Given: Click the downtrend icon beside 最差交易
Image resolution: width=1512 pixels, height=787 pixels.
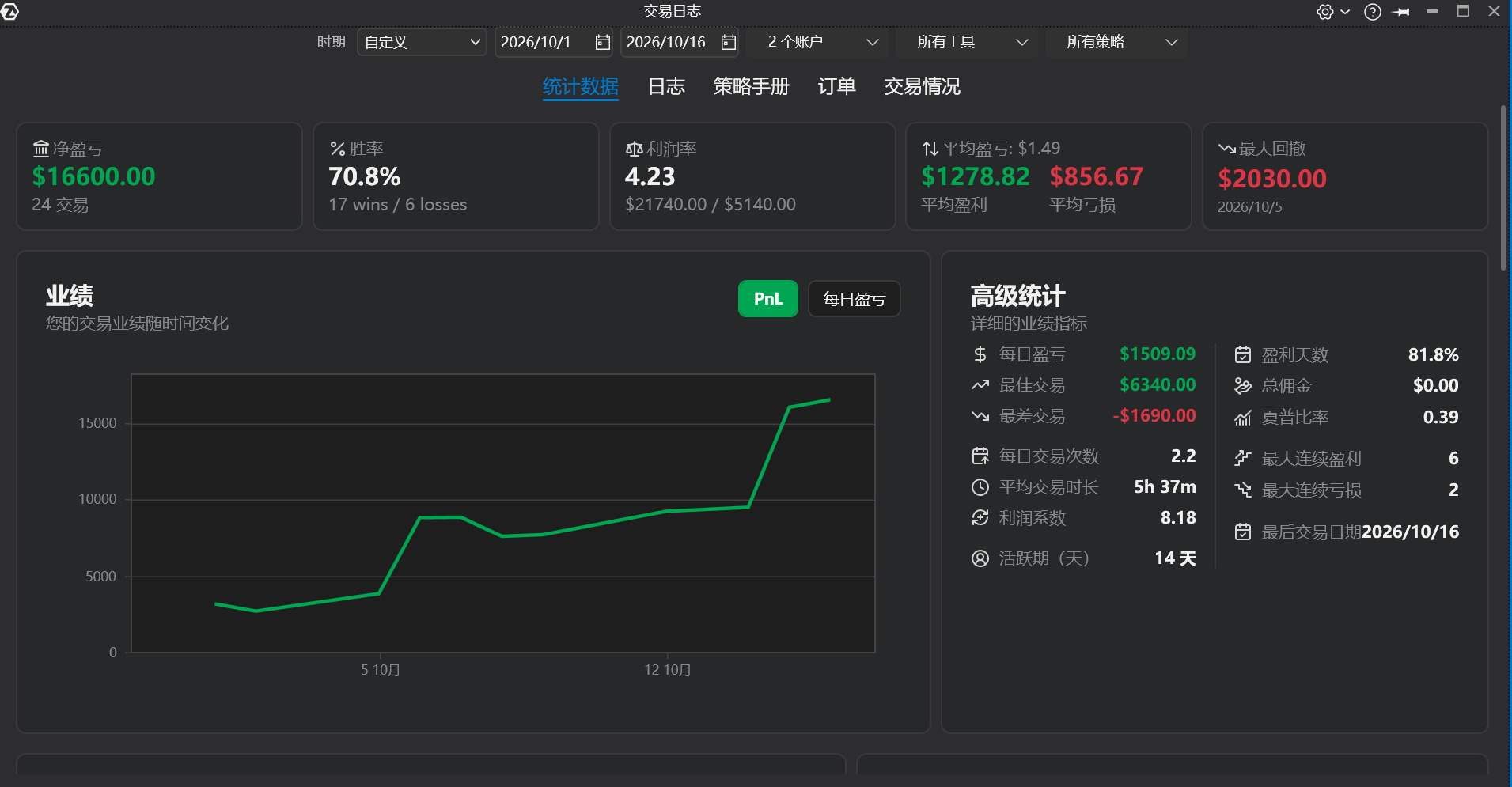Looking at the screenshot, I should coord(980,416).
